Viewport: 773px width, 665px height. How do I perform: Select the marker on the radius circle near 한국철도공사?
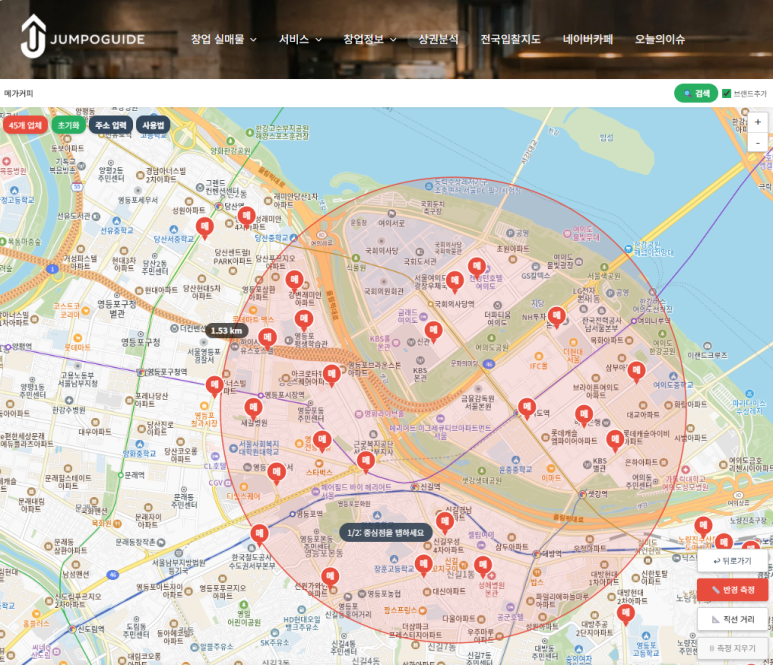click(259, 535)
